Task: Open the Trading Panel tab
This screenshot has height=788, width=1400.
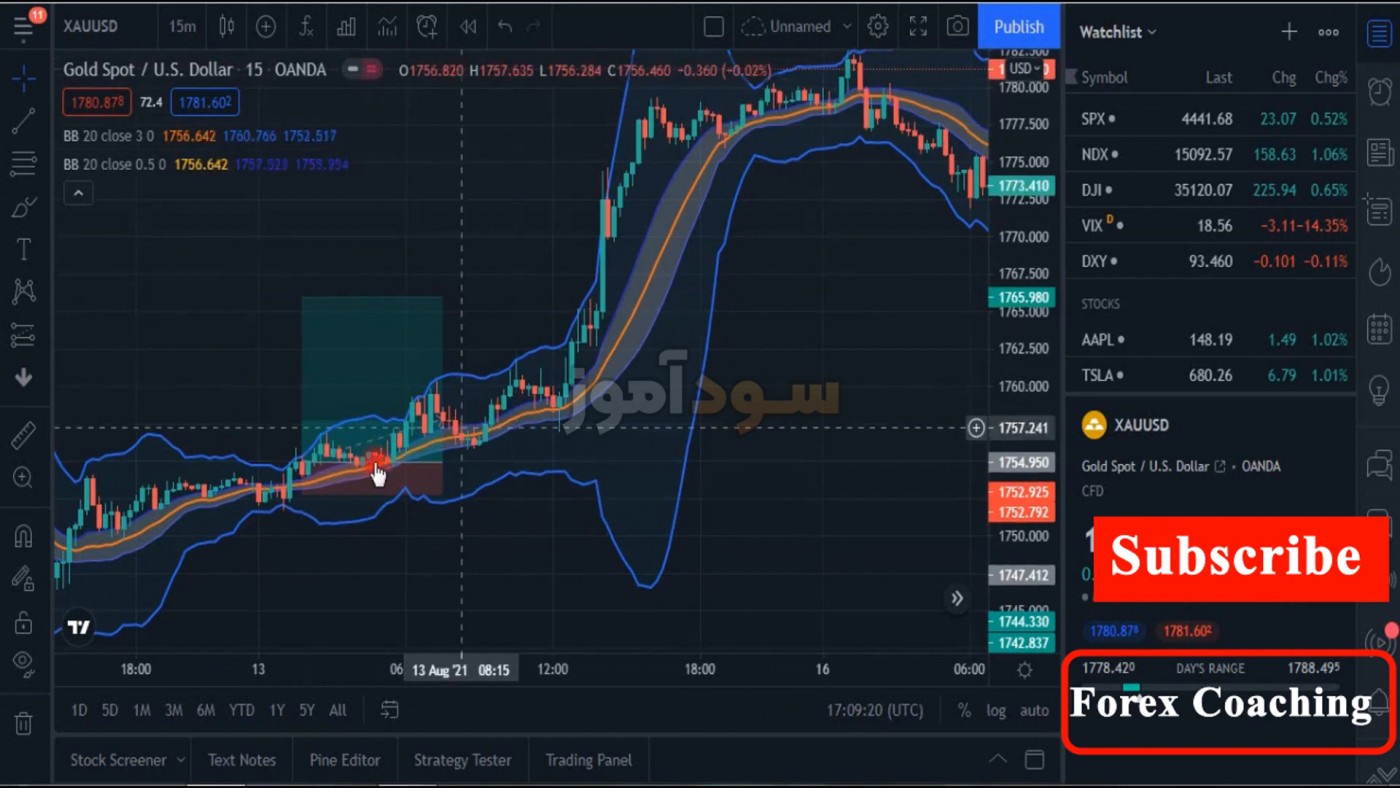Action: (x=589, y=760)
